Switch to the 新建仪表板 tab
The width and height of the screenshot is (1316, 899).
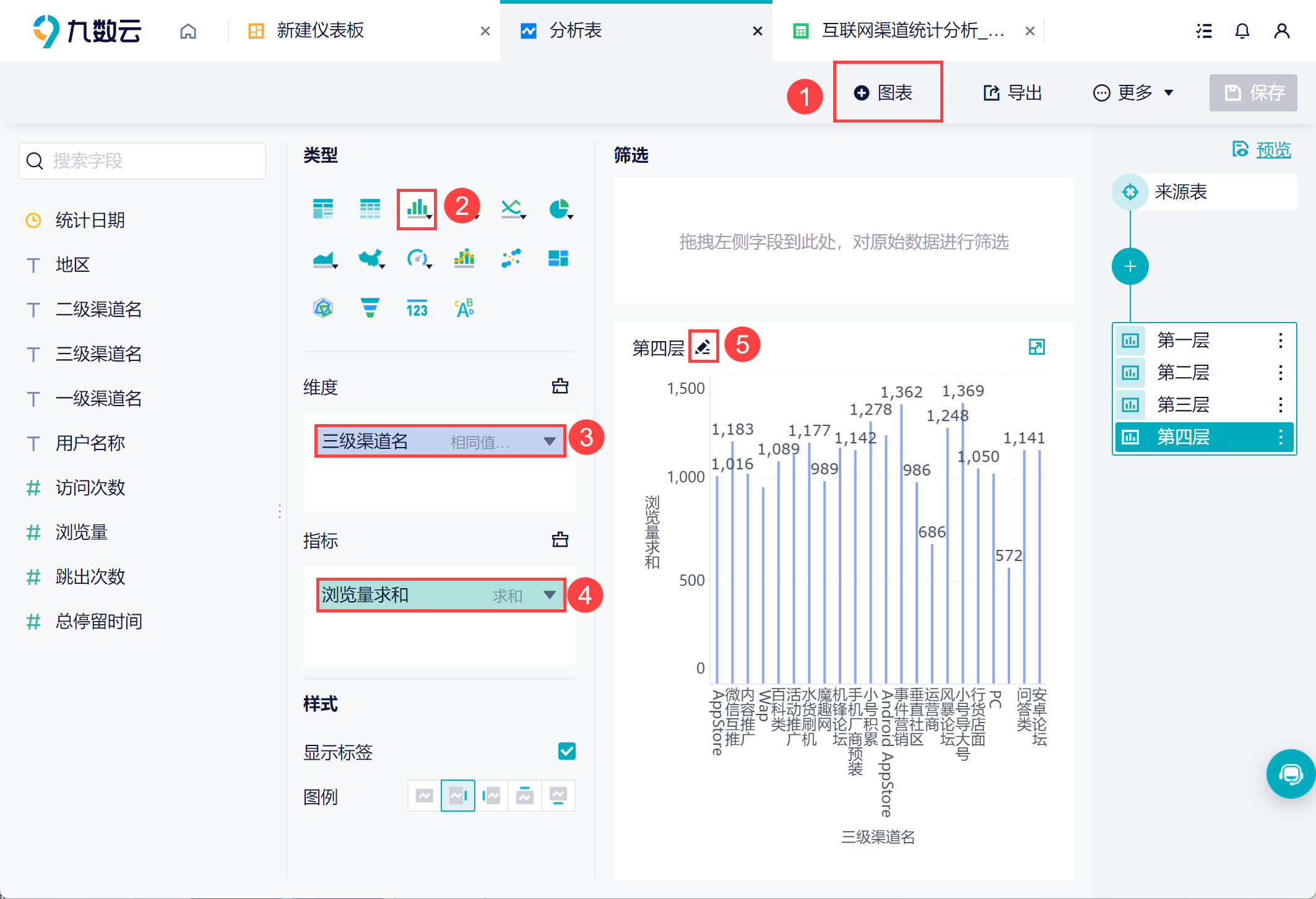pos(320,31)
